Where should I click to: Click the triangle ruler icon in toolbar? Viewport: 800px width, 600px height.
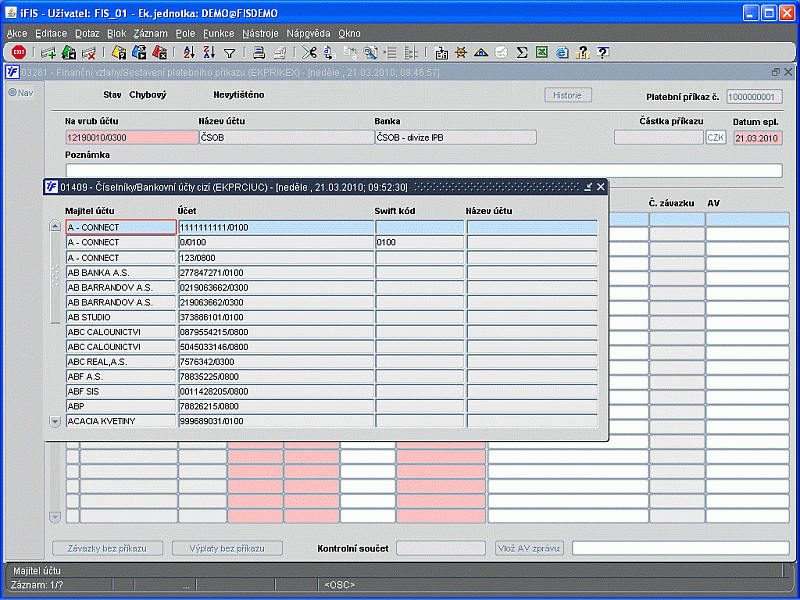(481, 53)
